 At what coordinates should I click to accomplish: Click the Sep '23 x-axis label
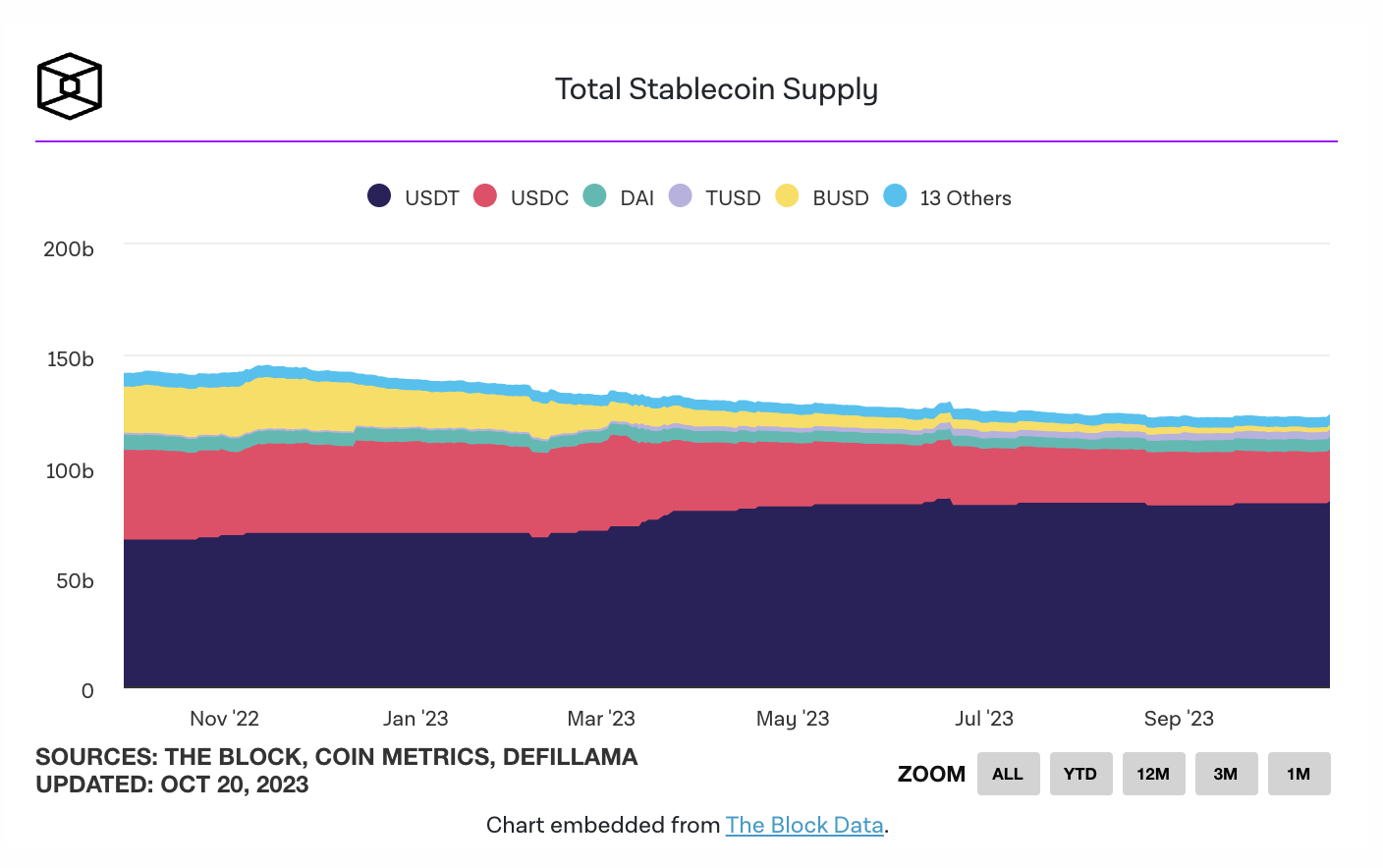pos(1179,719)
